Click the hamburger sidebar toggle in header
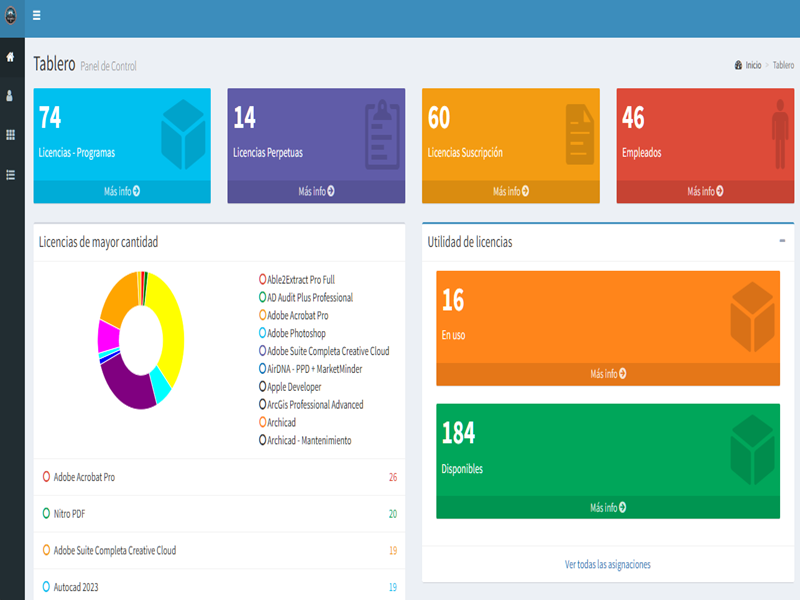Viewport: 800px width, 600px height. pos(37,16)
